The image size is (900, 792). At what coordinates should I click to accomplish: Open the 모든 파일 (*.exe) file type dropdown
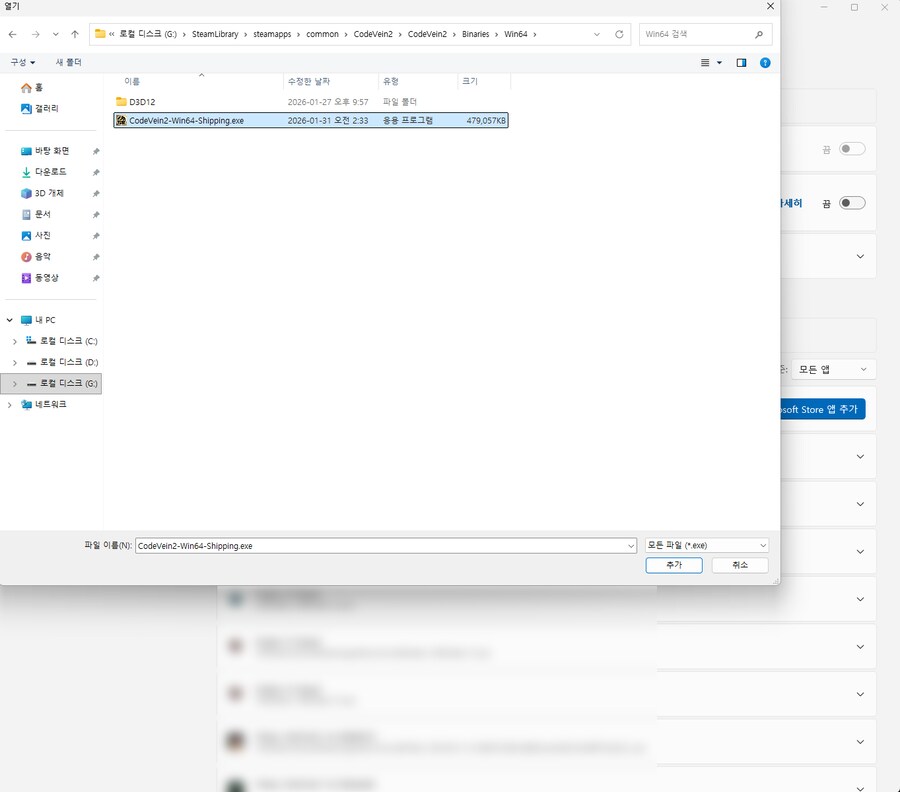(706, 546)
